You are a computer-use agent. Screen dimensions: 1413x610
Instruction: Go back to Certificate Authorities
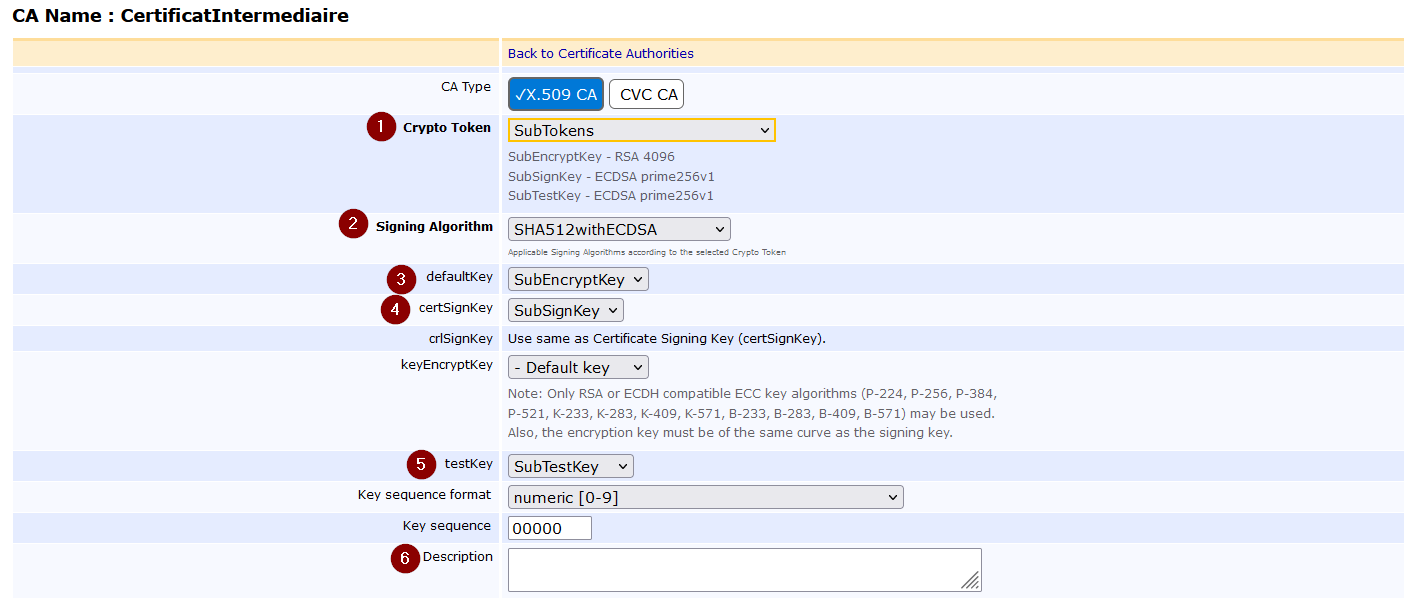coord(600,54)
